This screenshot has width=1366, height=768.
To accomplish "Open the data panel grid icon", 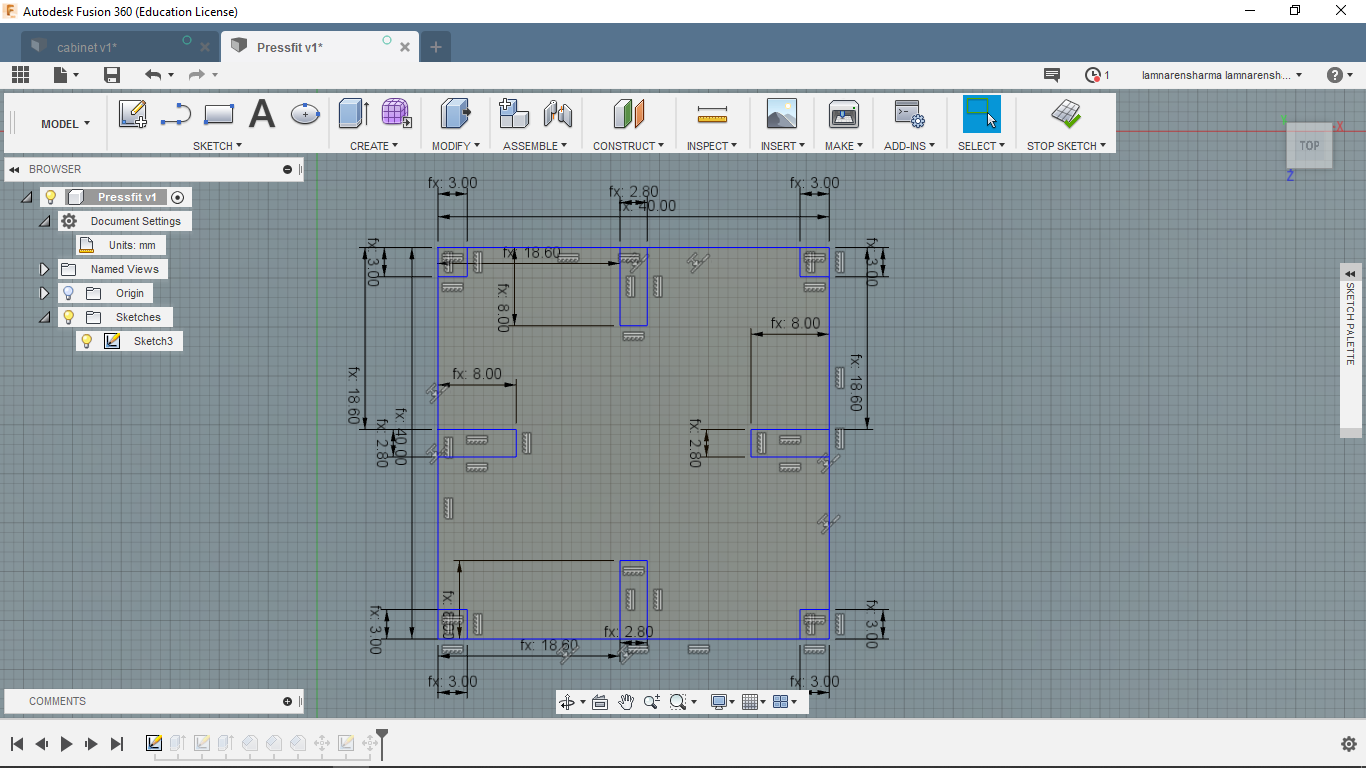I will click(x=20, y=75).
